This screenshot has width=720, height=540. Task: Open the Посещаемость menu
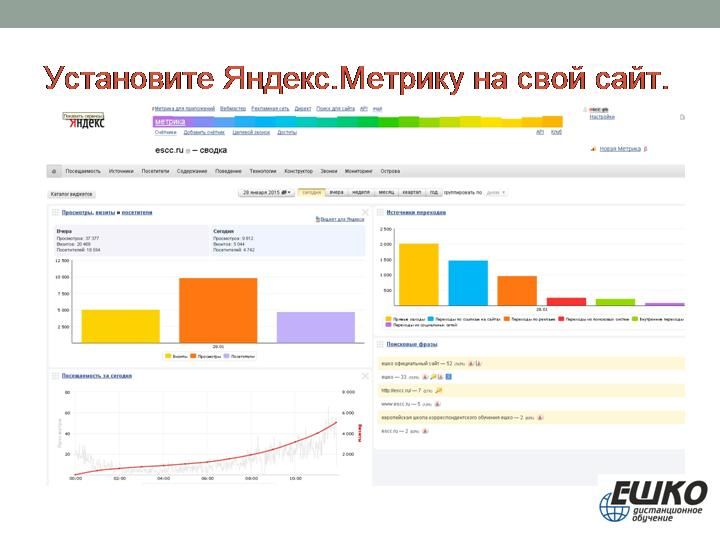point(83,171)
